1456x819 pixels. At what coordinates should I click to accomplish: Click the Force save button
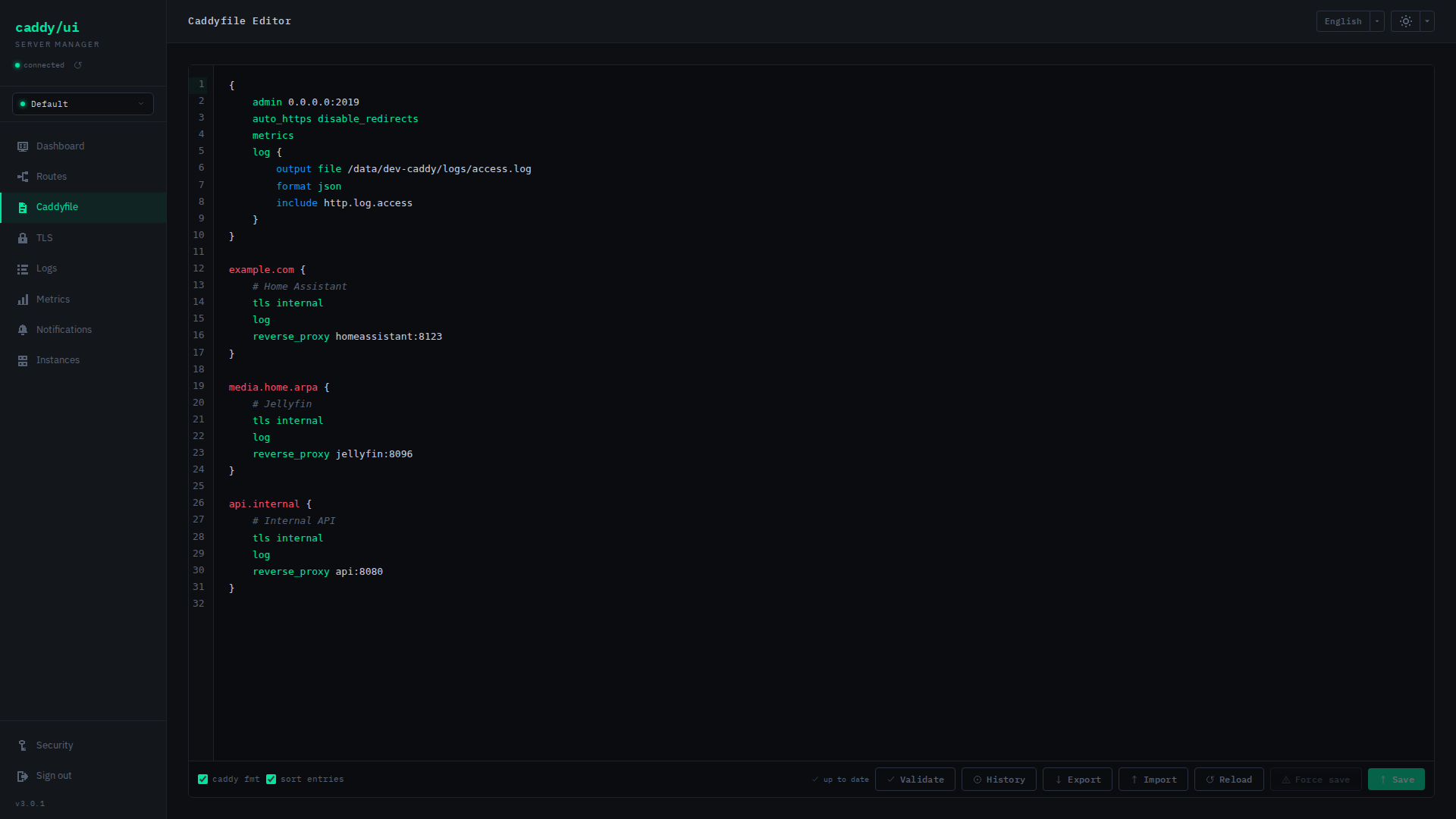[x=1316, y=780]
